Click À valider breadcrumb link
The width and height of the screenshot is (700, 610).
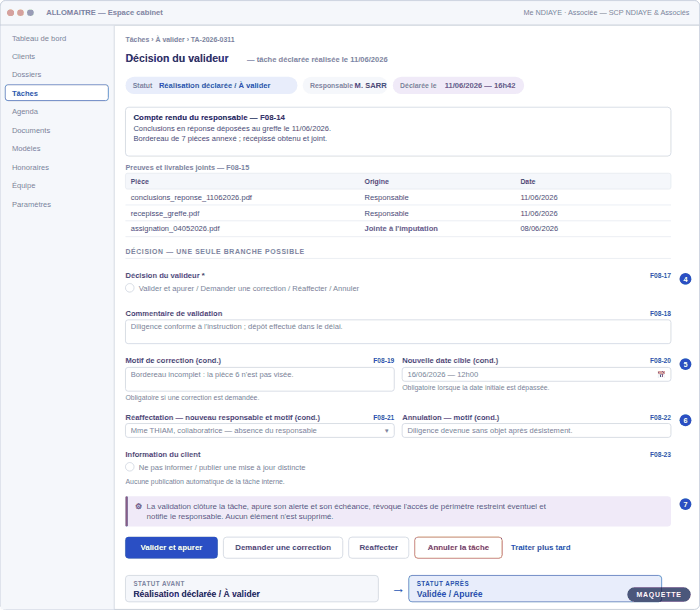tap(170, 39)
